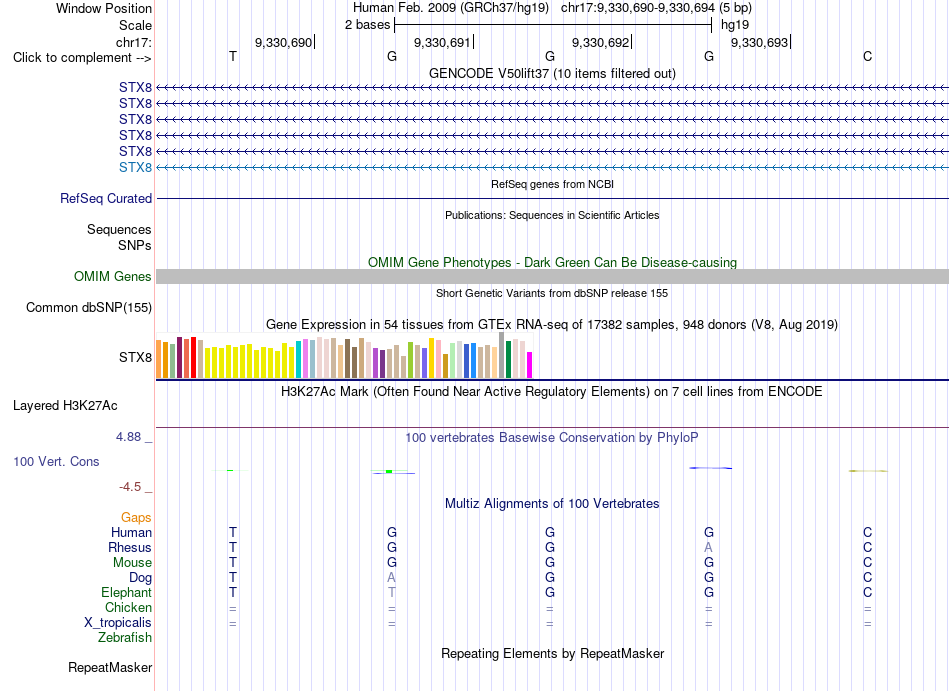
Task: Click the faded T base in the Elephant row
Action: pos(391,592)
